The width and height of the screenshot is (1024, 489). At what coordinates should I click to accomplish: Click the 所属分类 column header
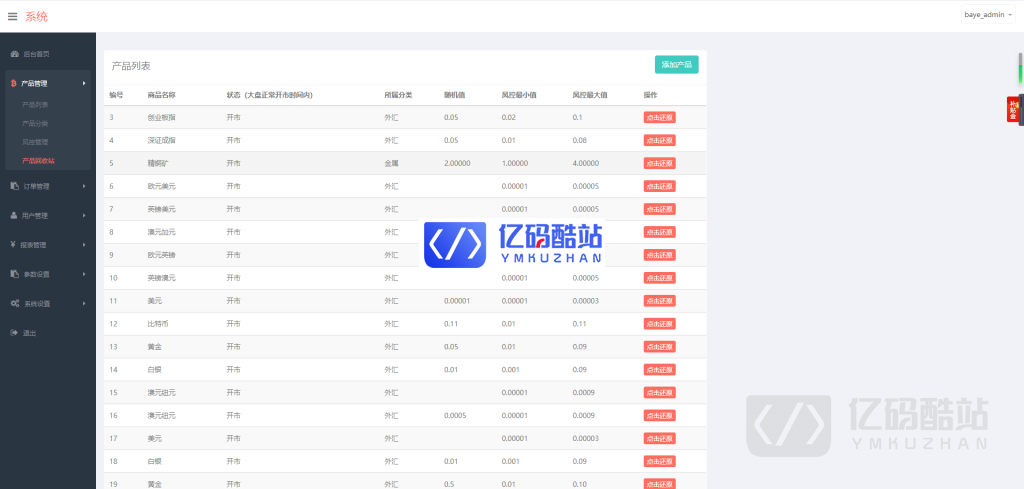[x=398, y=95]
